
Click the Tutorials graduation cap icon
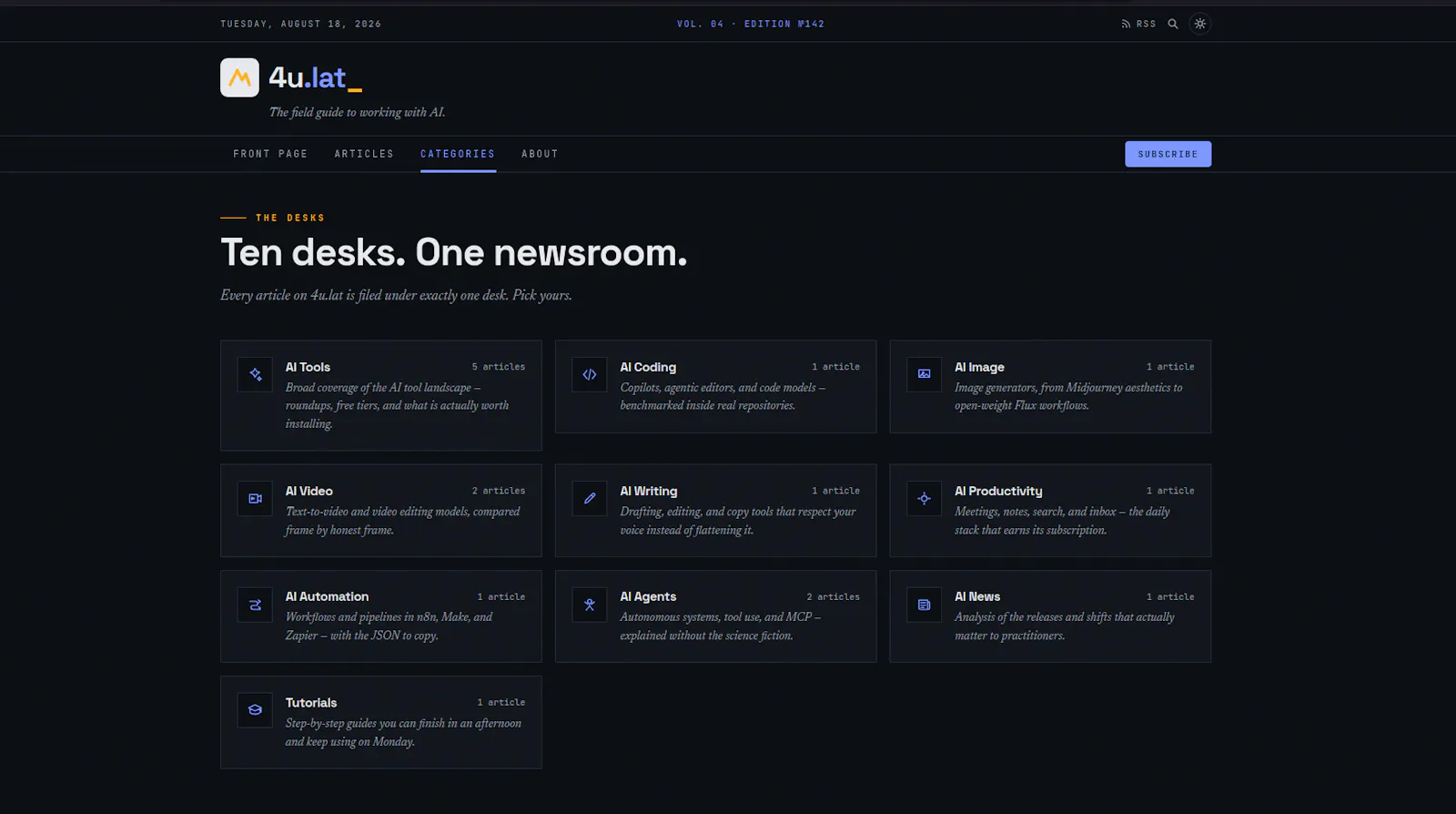255,710
